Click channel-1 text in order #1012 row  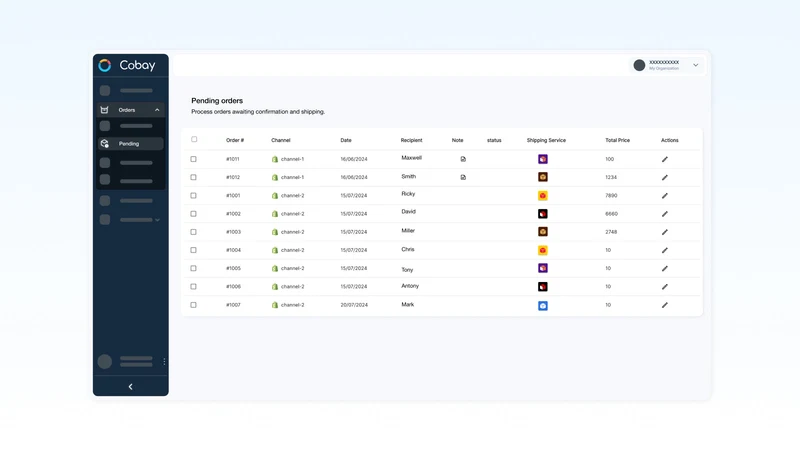click(x=292, y=178)
